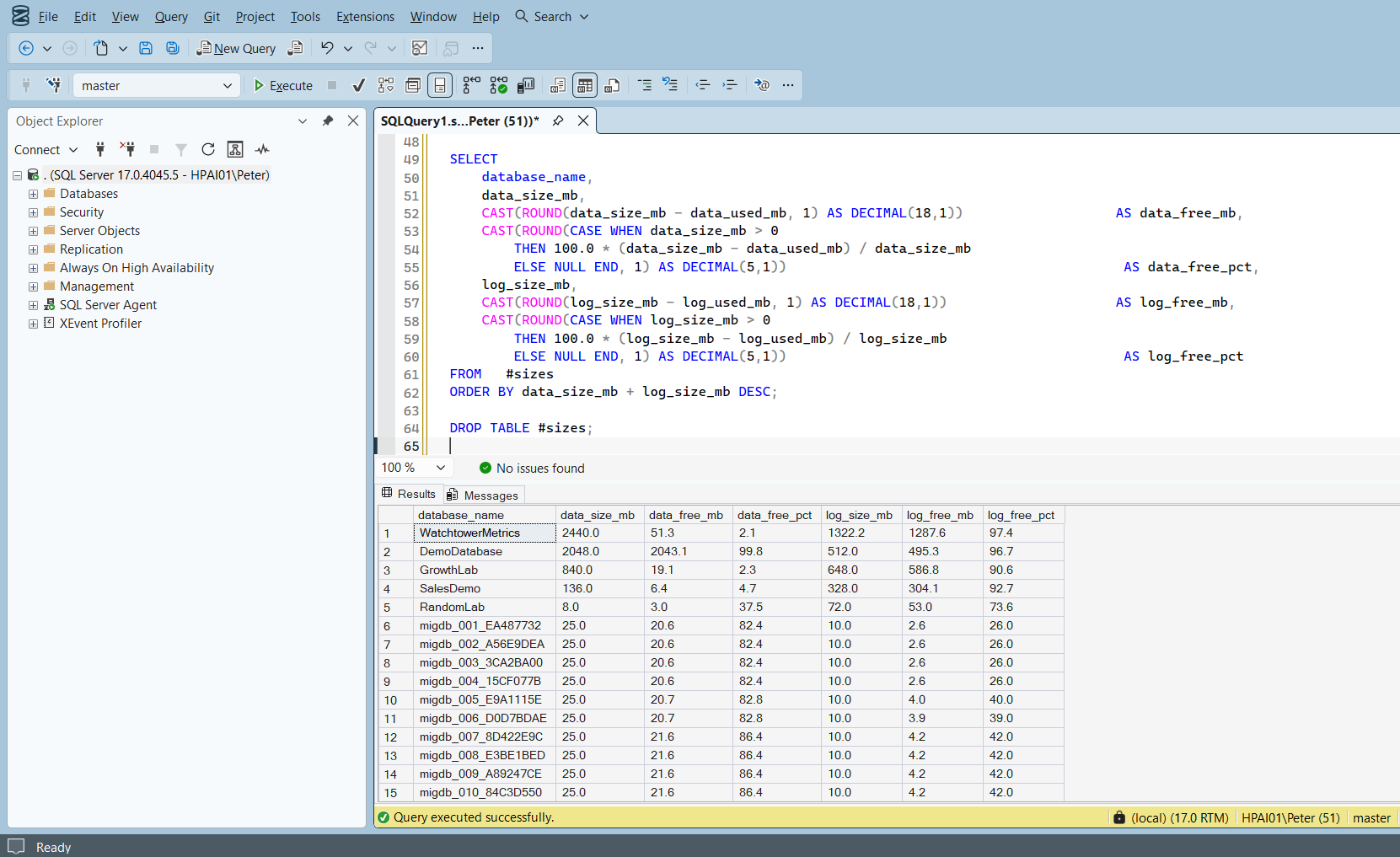Image resolution: width=1400 pixels, height=857 pixels.
Task: Click the log_free_pct column header
Action: [1023, 515]
